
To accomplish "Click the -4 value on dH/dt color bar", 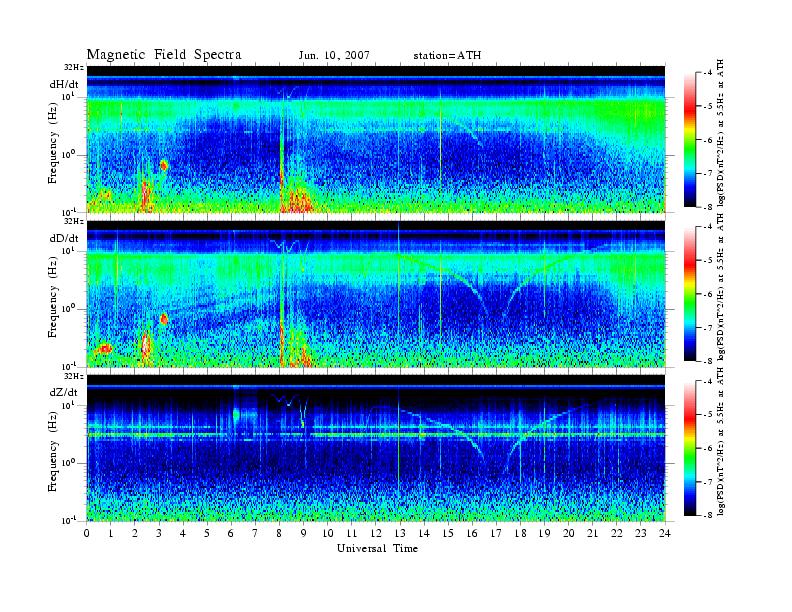I will pos(709,73).
